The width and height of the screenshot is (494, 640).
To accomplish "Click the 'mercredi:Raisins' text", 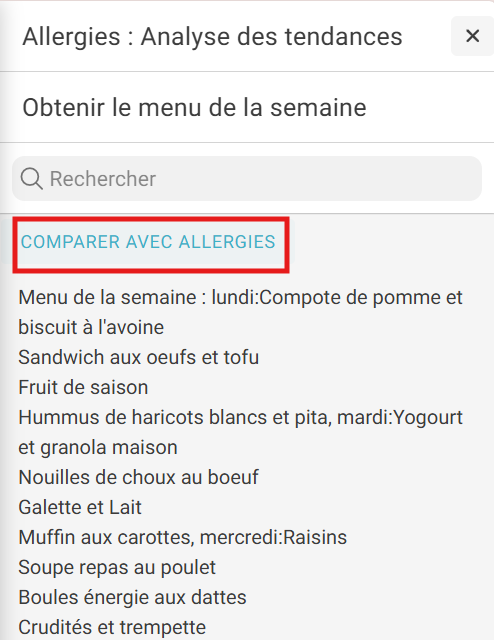I will pyautogui.click(x=274, y=537).
